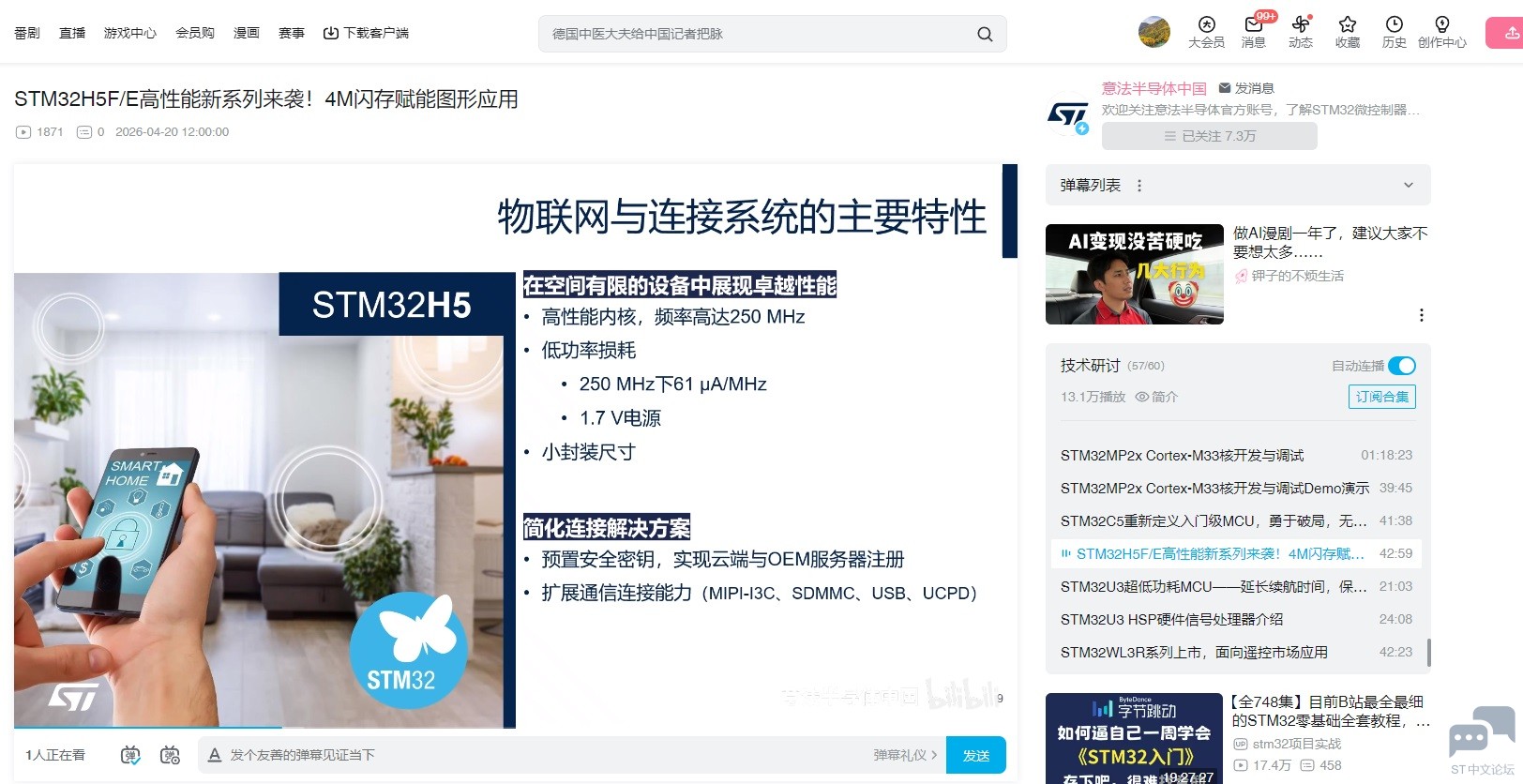Open 意法半导体中国 uploader page
Viewport: 1523px width, 784px height.
click(x=1154, y=88)
